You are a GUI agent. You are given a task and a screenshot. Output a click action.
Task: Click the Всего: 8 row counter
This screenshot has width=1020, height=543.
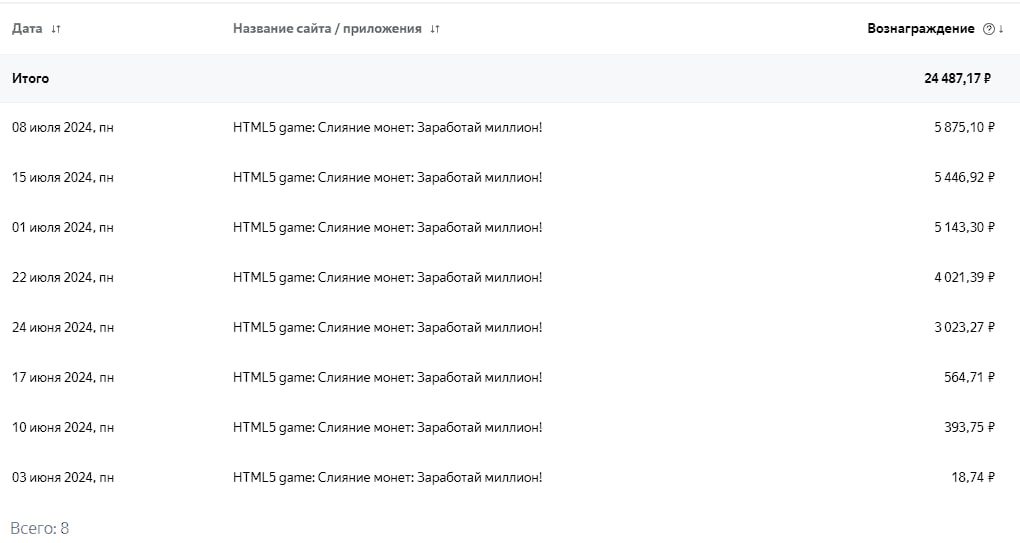[39, 528]
